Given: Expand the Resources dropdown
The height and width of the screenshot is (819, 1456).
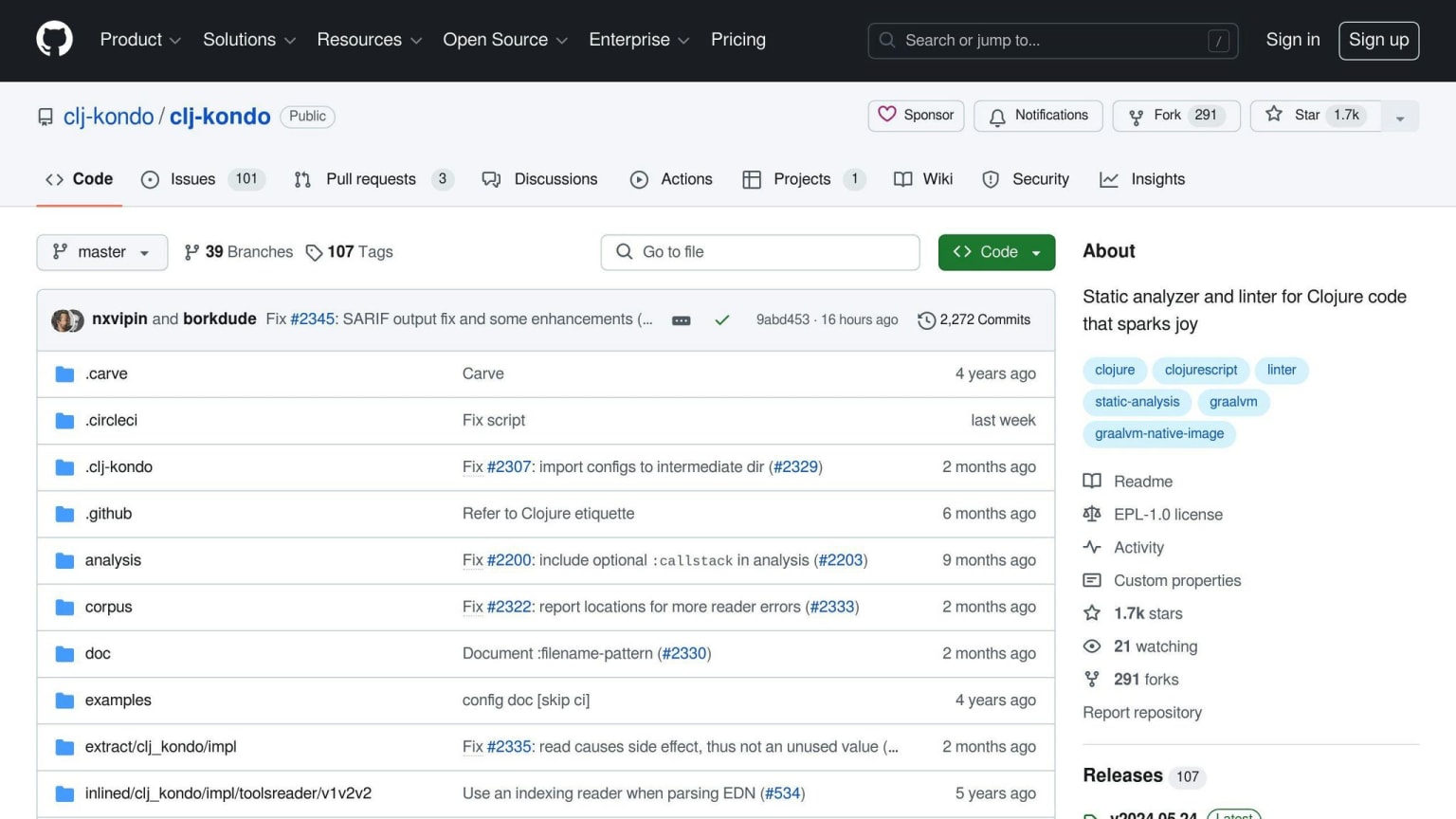Looking at the screenshot, I should click(x=370, y=40).
